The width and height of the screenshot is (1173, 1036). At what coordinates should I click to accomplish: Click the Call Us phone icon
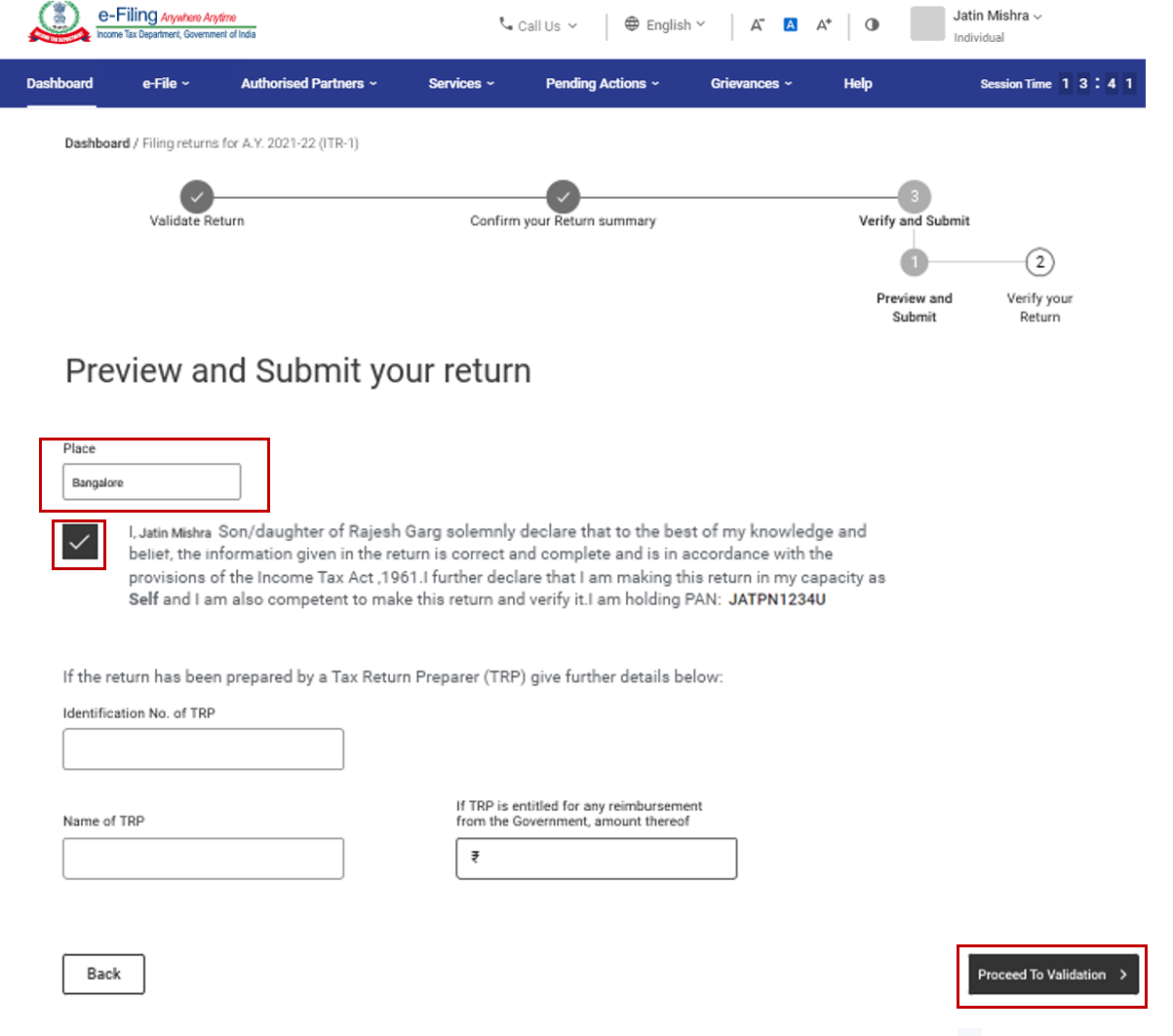coord(505,24)
